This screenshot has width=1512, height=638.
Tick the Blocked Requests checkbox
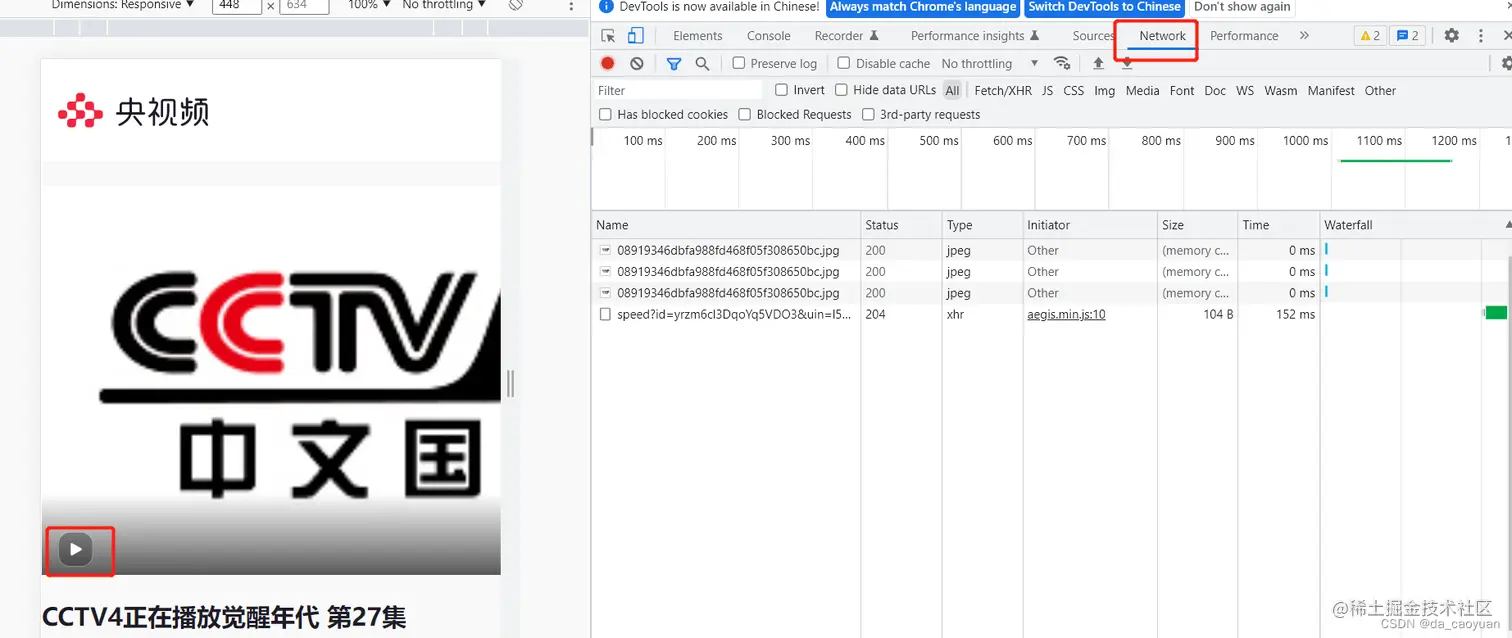point(744,114)
